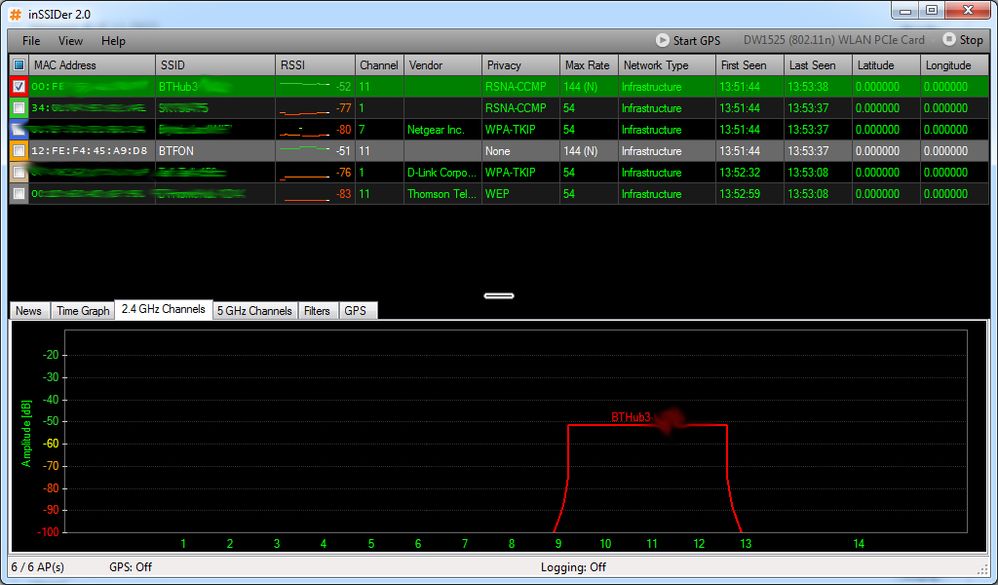Image resolution: width=998 pixels, height=585 pixels.
Task: Select the BTFON row in network list
Action: (x=499, y=151)
